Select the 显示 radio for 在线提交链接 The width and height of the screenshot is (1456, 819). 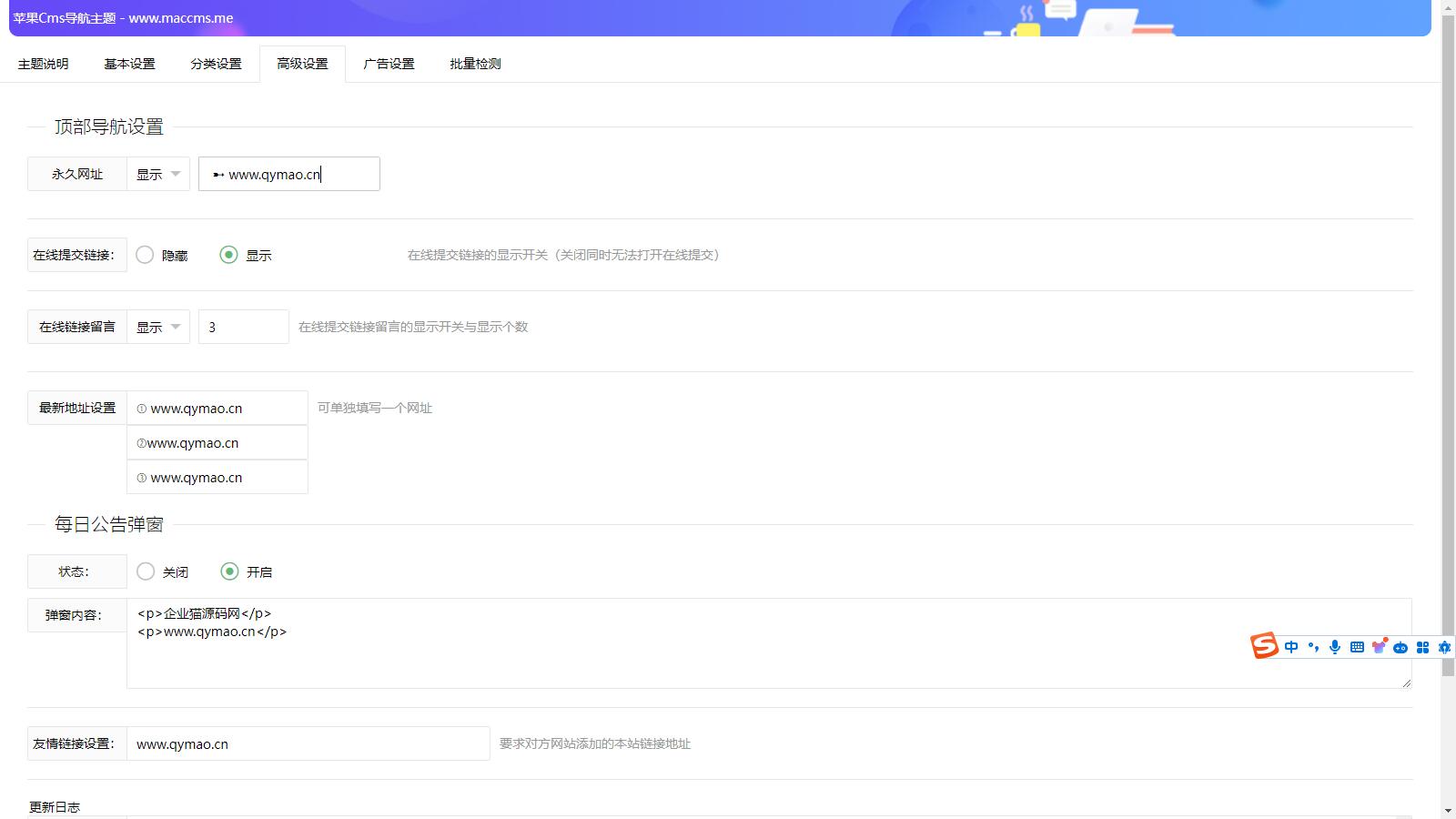pyautogui.click(x=229, y=255)
